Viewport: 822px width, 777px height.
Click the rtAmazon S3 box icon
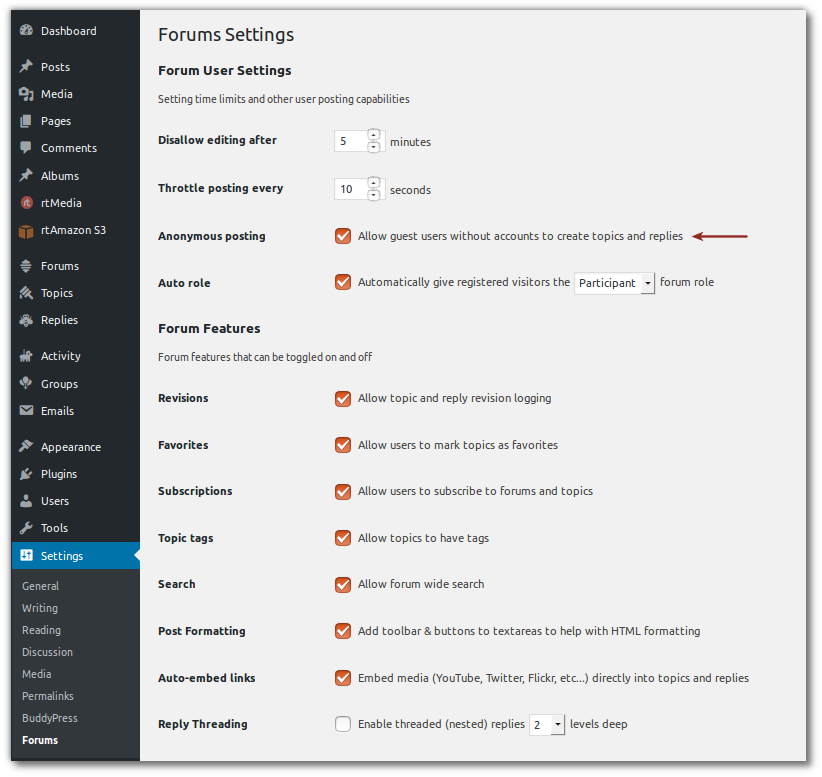point(26,230)
